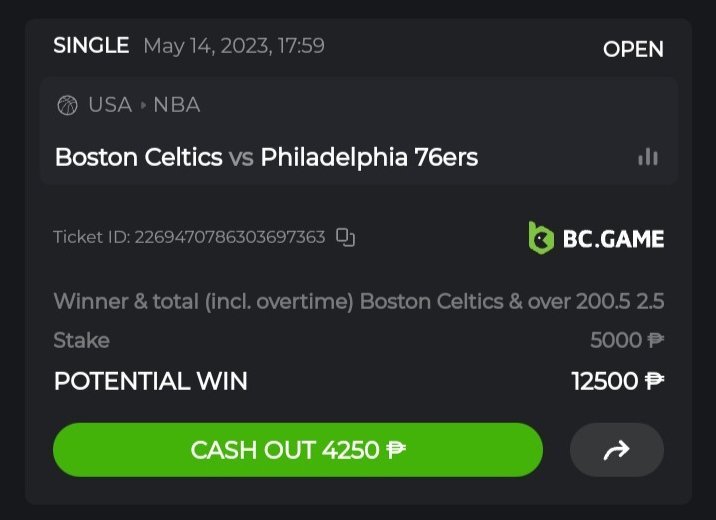Click the peso symbol next to 12500
Screen dimensions: 716x520
(655, 381)
